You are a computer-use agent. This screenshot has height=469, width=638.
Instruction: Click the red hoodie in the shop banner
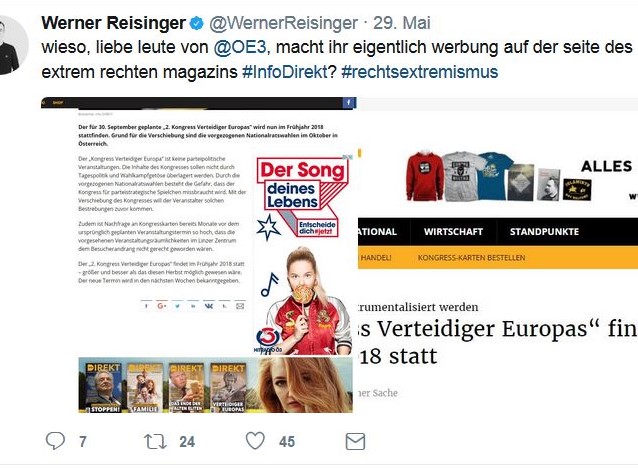click(x=423, y=176)
